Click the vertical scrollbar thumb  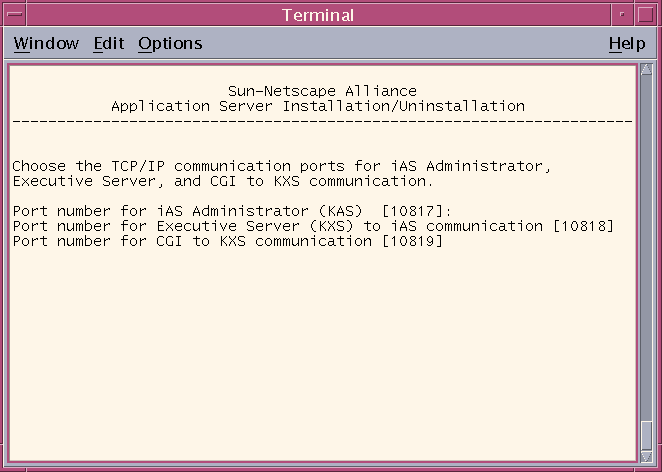point(646,436)
